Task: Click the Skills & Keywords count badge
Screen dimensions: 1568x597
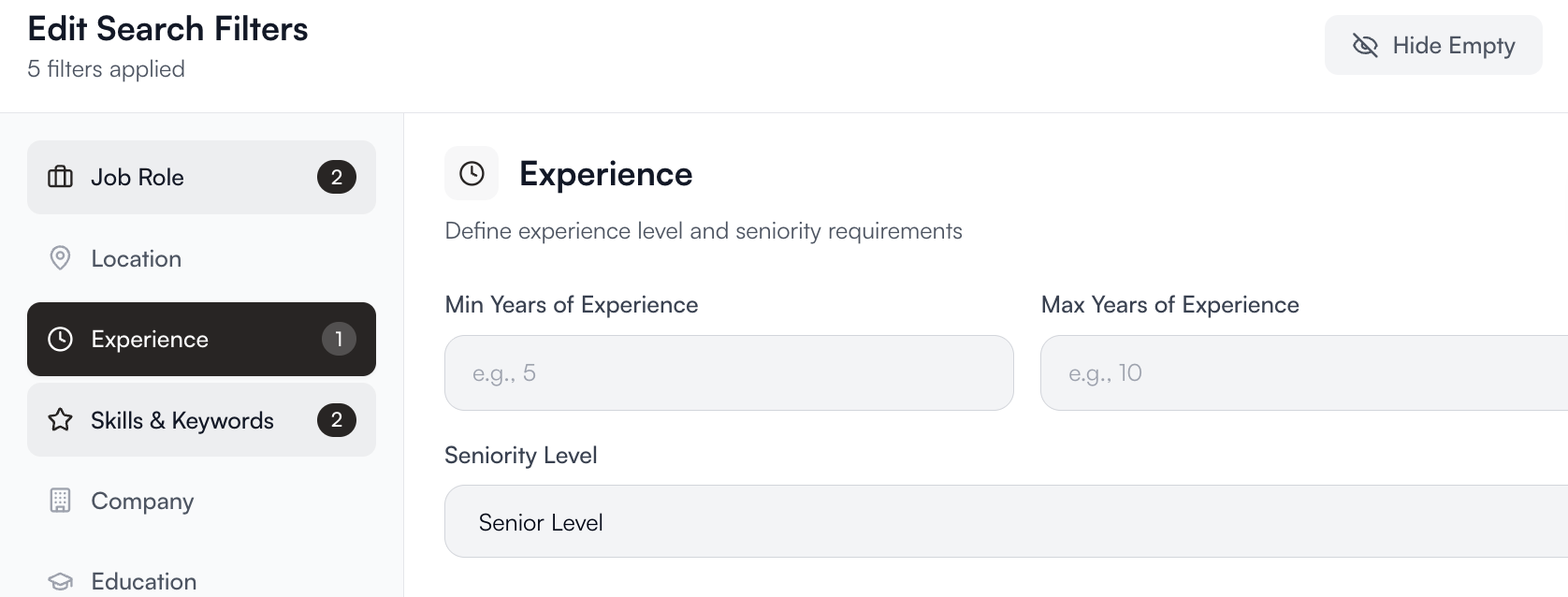Action: [x=337, y=420]
